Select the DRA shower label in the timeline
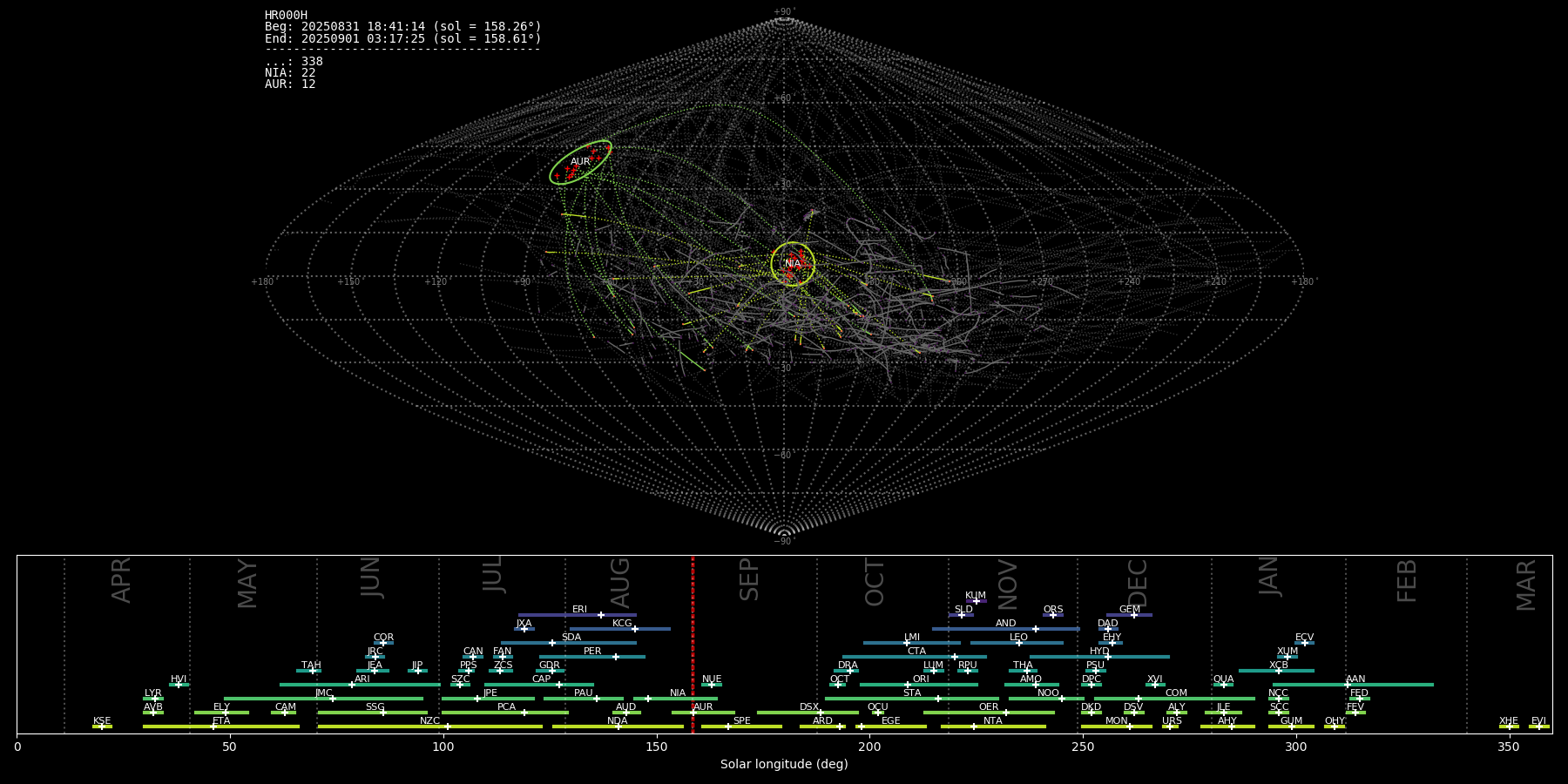This screenshot has height=784, width=1568. (x=848, y=666)
